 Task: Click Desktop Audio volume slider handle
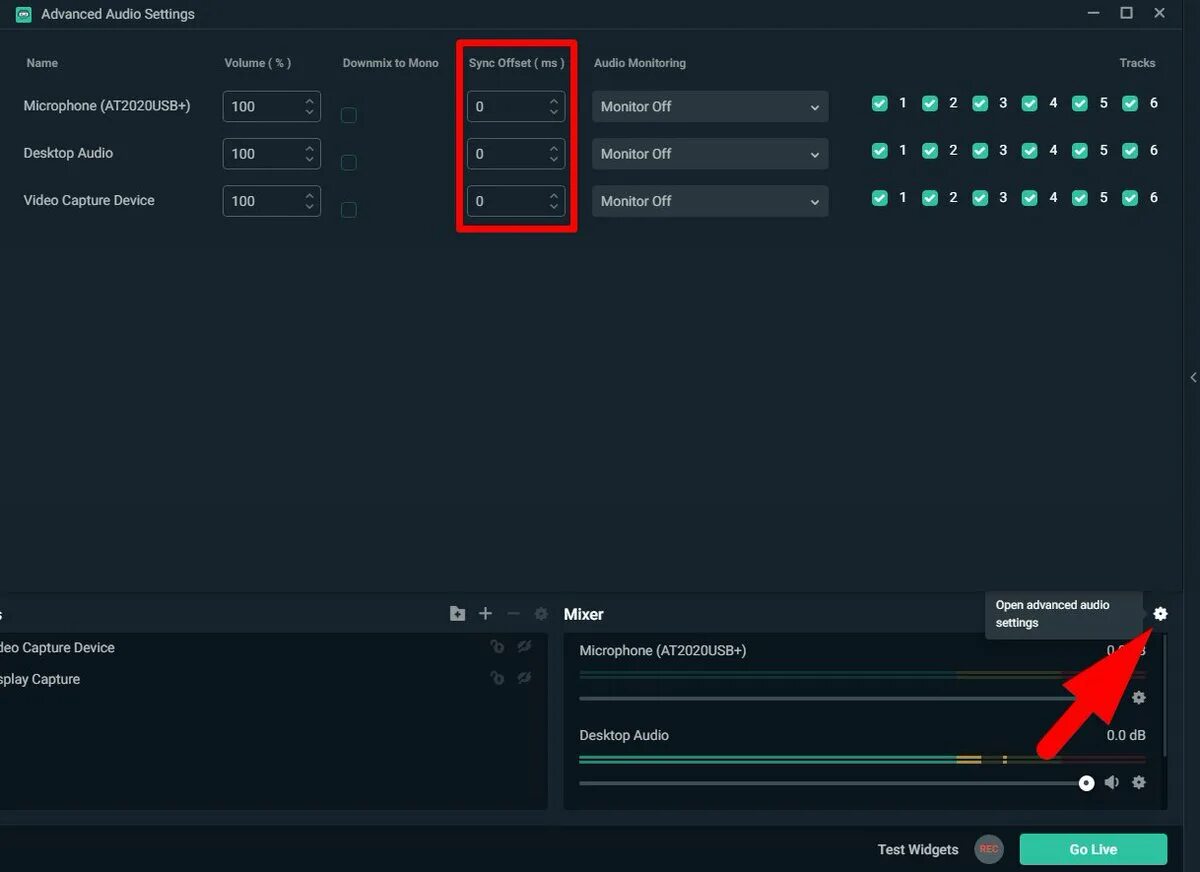[x=1087, y=783]
